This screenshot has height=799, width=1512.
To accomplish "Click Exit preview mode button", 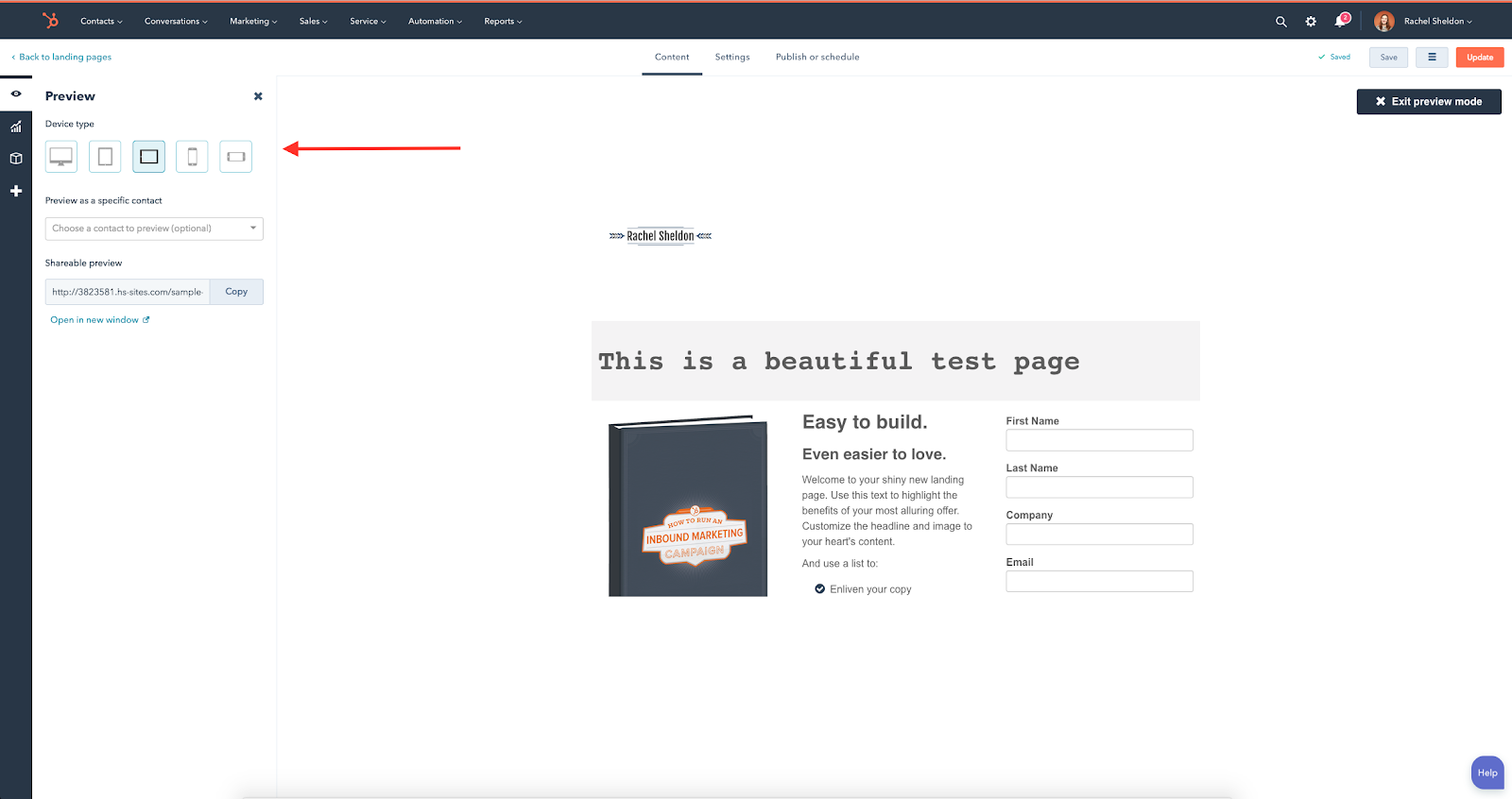I will tap(1428, 102).
